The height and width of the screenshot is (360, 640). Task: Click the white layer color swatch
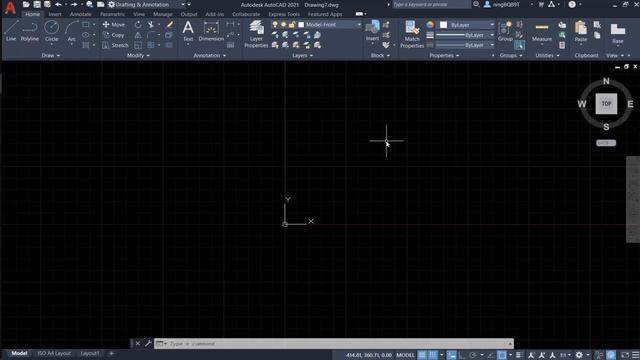pos(301,24)
